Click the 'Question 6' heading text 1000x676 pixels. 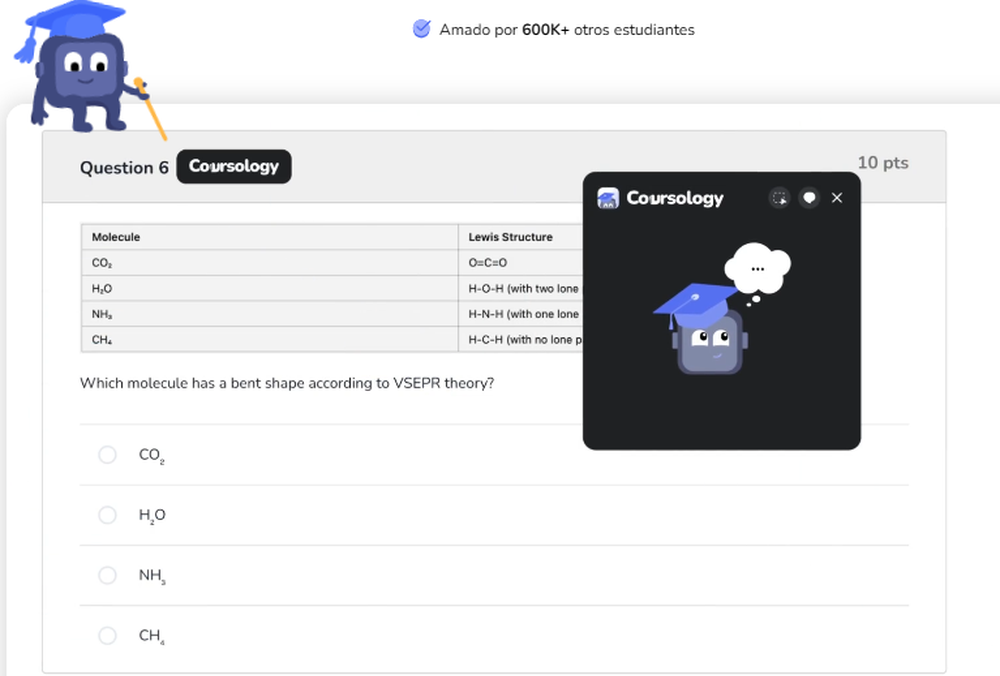click(x=124, y=168)
